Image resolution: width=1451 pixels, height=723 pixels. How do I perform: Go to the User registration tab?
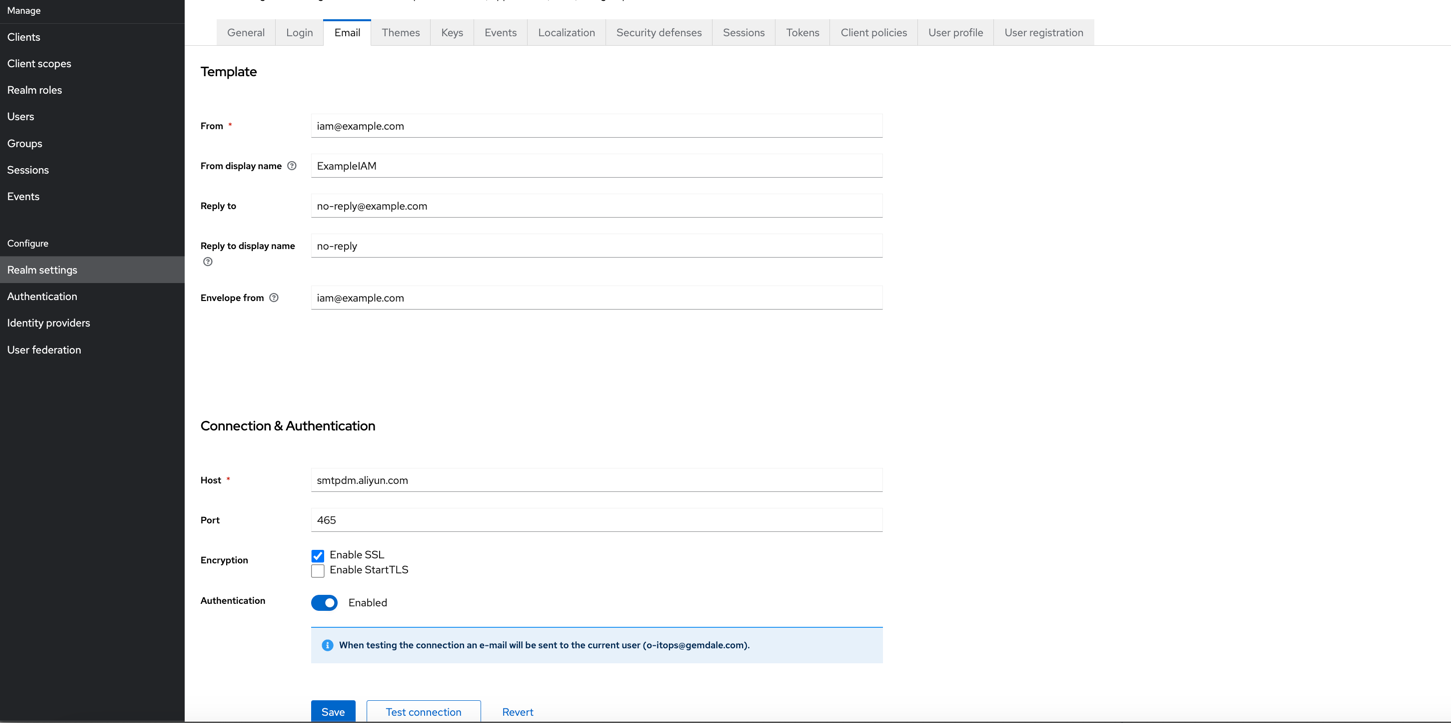1043,33
